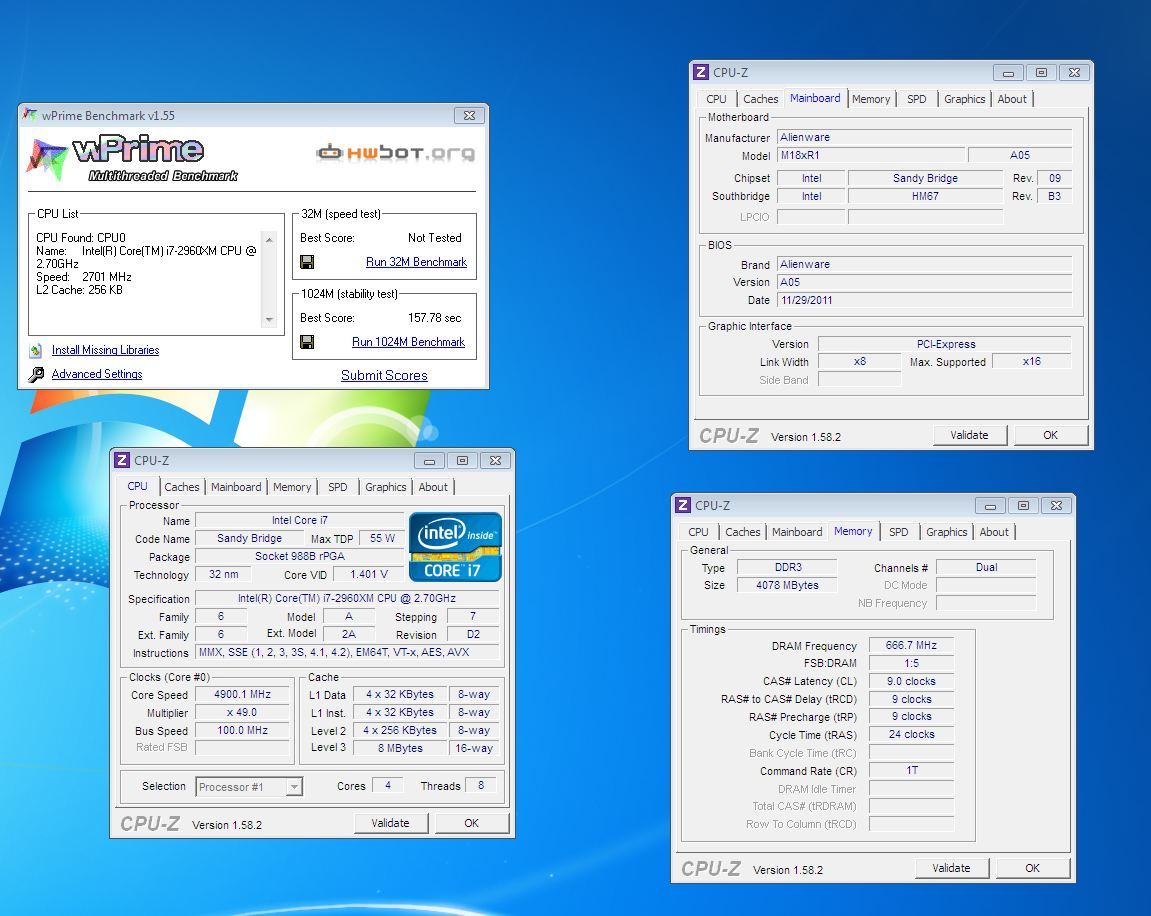
Task: Switch to Mainboard tab in the Memory window
Action: 796,532
